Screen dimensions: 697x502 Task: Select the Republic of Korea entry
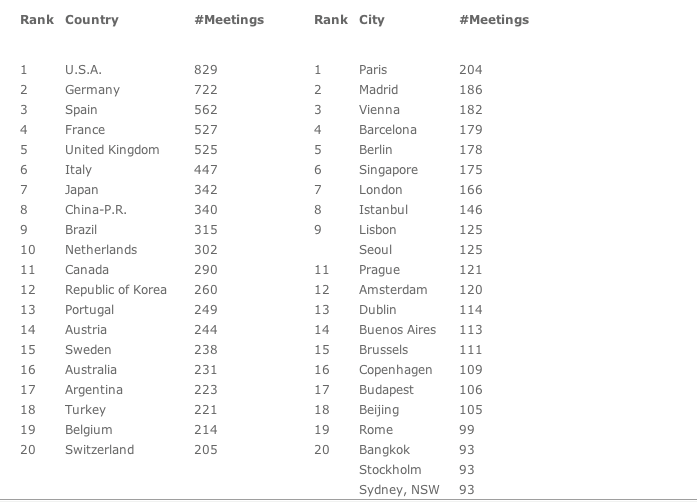click(x=116, y=290)
